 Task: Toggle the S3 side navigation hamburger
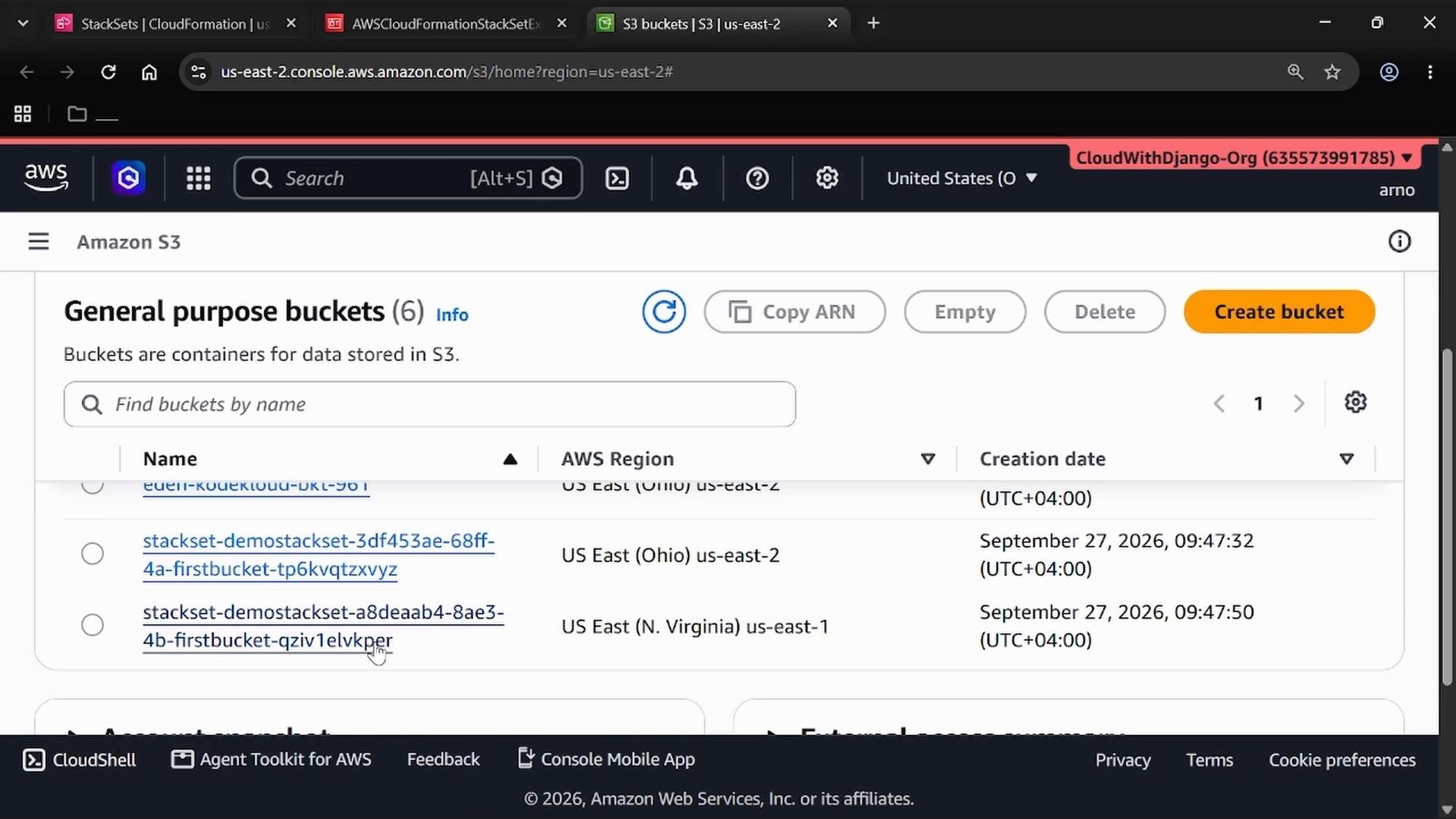(39, 242)
